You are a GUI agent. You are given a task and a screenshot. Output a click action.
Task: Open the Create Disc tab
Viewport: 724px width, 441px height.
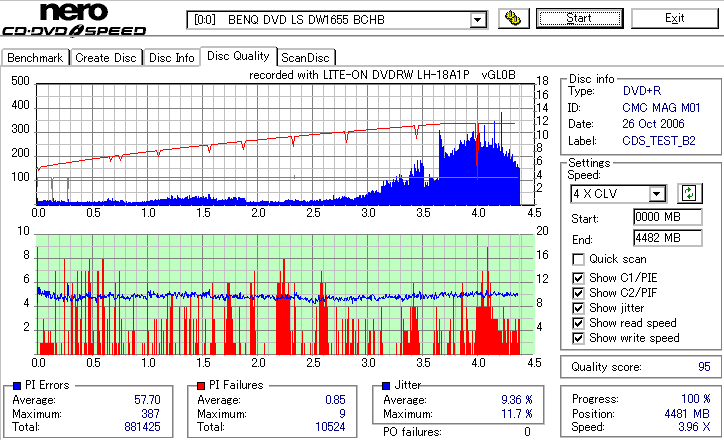tap(106, 58)
